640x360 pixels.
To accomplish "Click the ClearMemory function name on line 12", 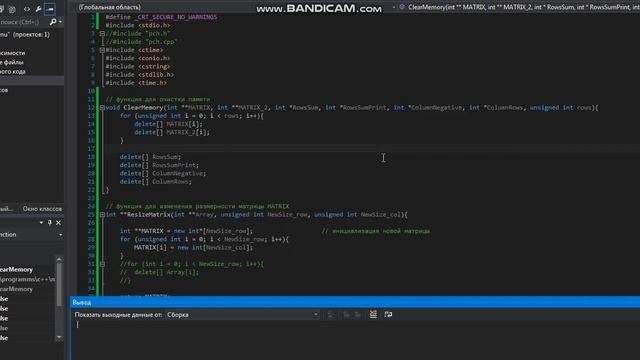I will click(x=143, y=108).
